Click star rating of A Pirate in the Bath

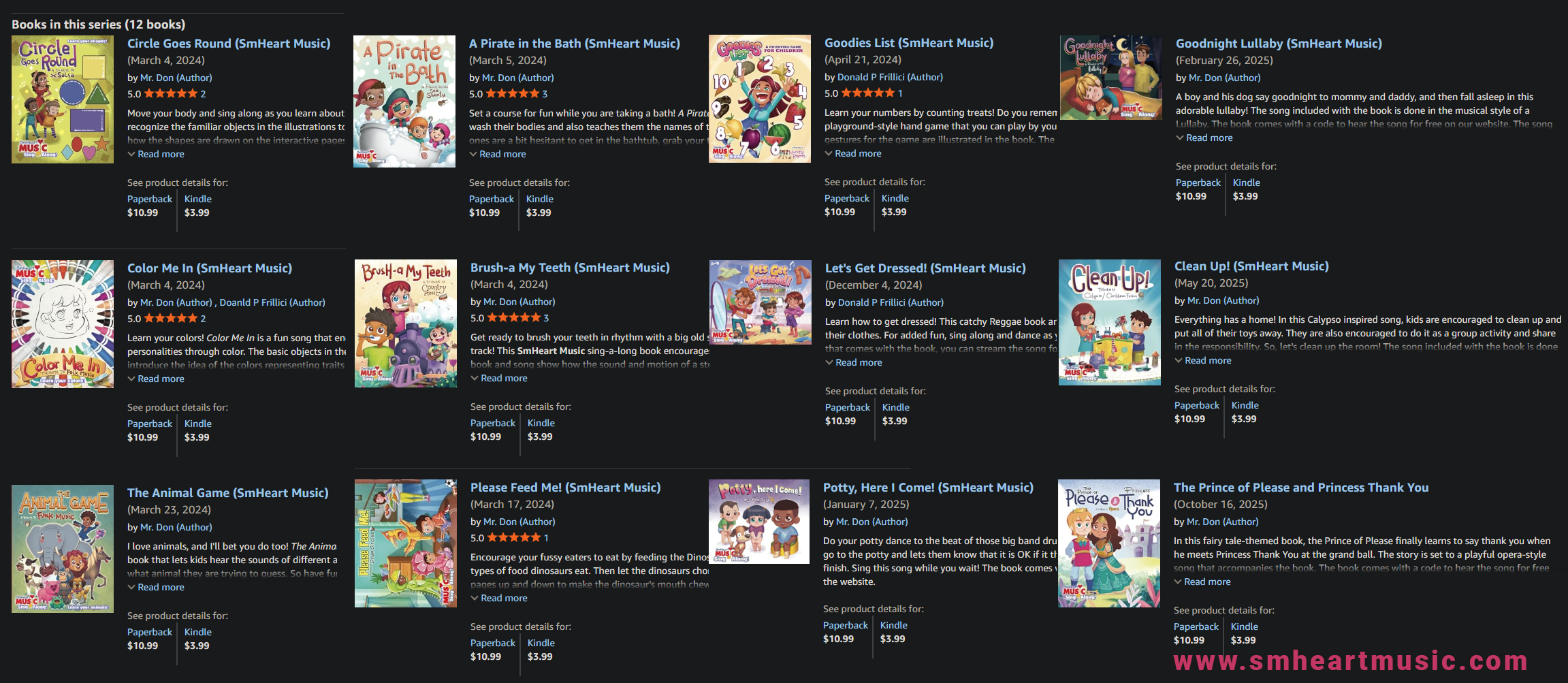[513, 94]
